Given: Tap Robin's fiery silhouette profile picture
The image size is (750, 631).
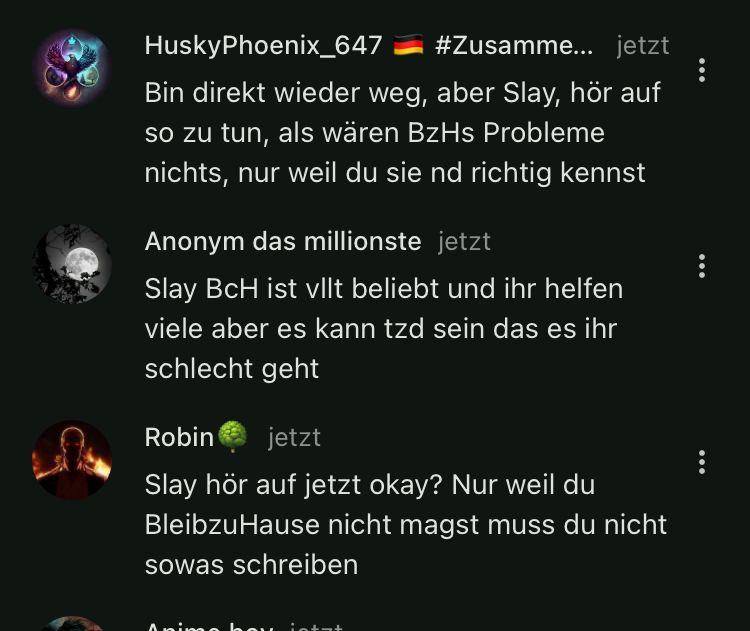Looking at the screenshot, I should pyautogui.click(x=72, y=460).
